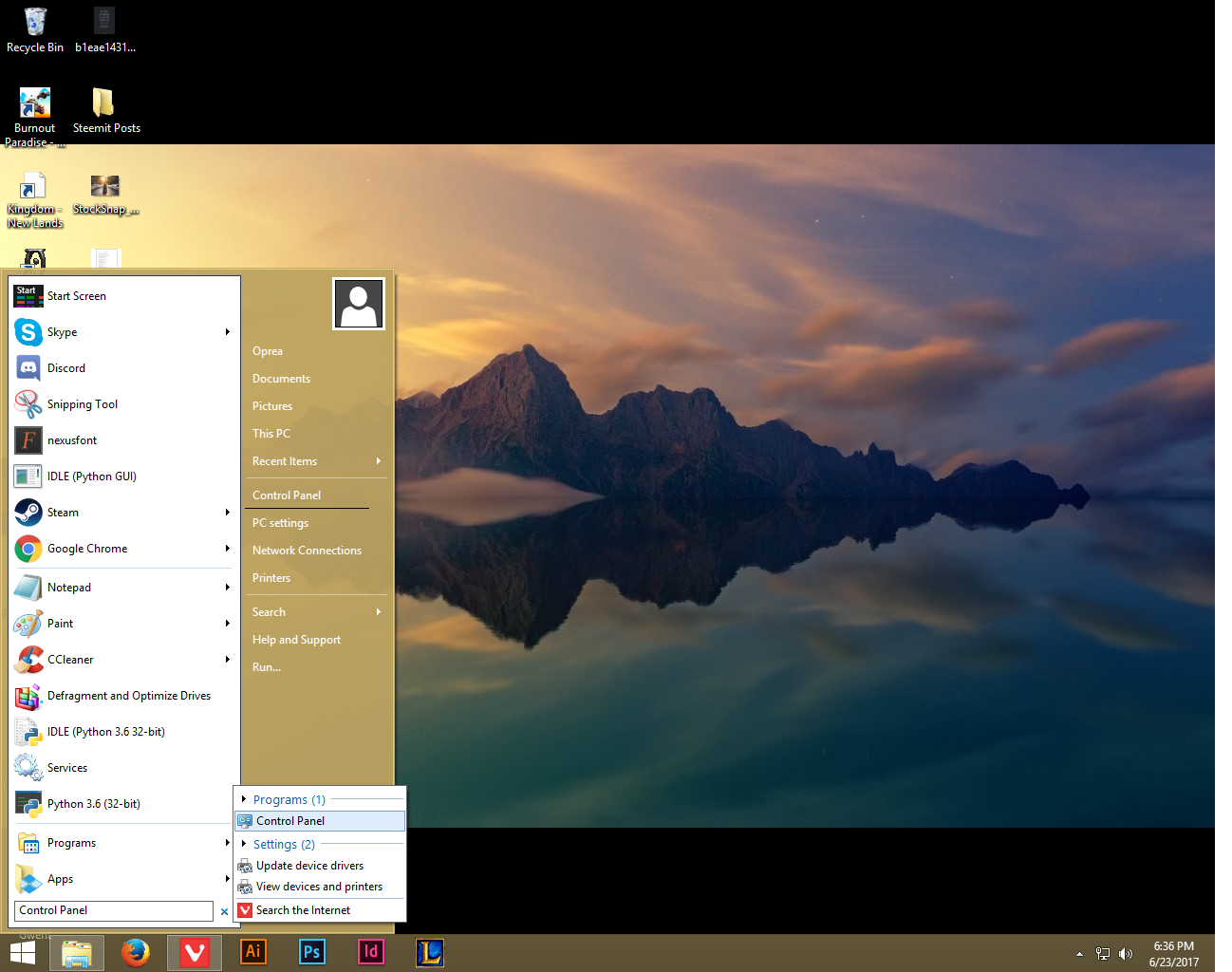The height and width of the screenshot is (972, 1232).
Task: Click the Control Panel search field
Action: [x=114, y=910]
